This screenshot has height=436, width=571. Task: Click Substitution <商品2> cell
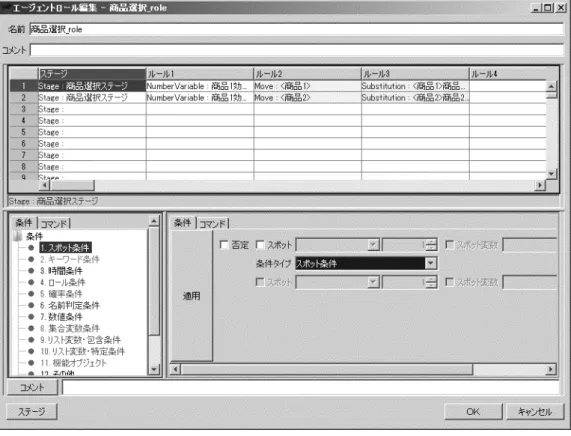415,98
